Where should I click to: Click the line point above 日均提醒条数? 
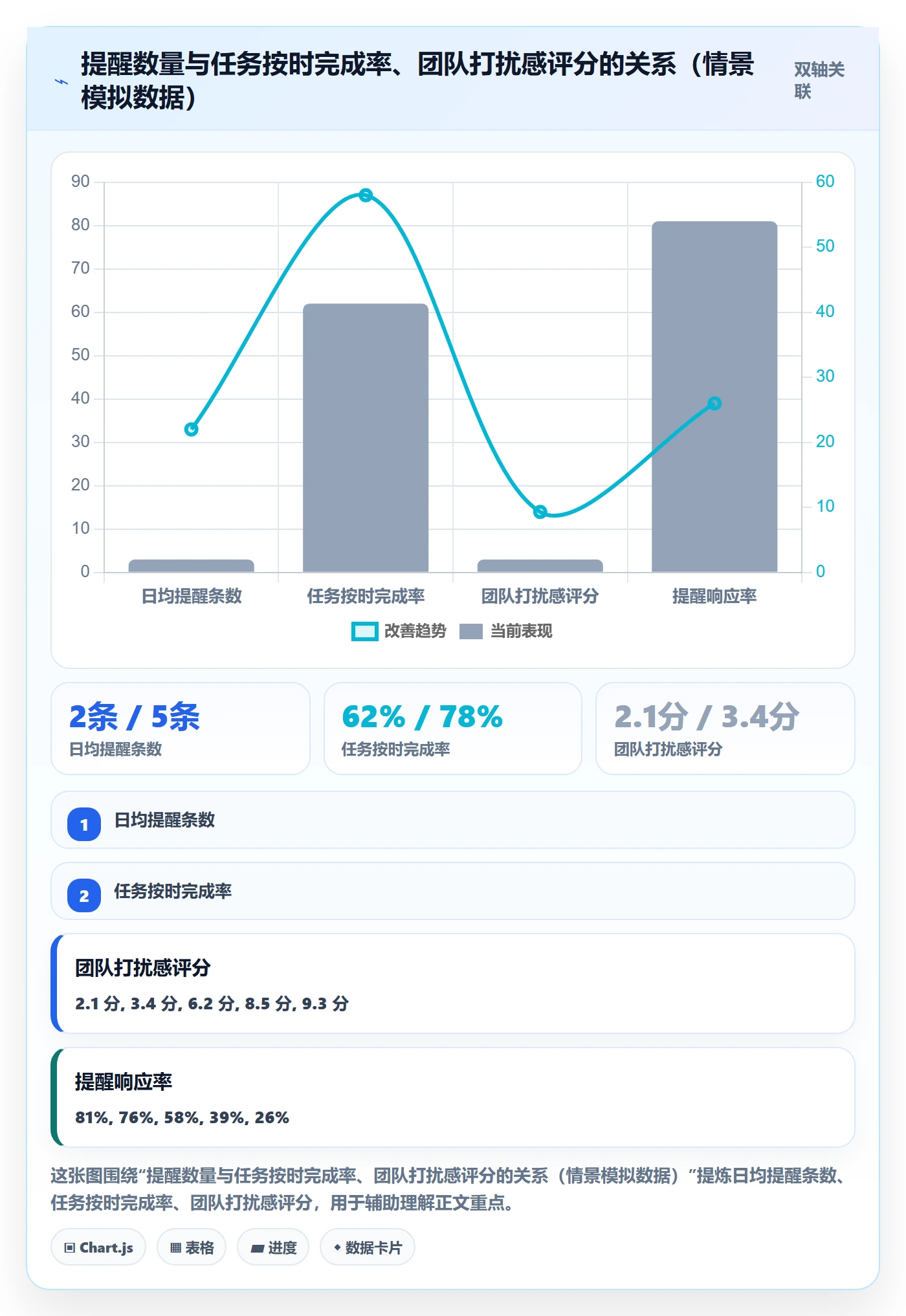[191, 429]
